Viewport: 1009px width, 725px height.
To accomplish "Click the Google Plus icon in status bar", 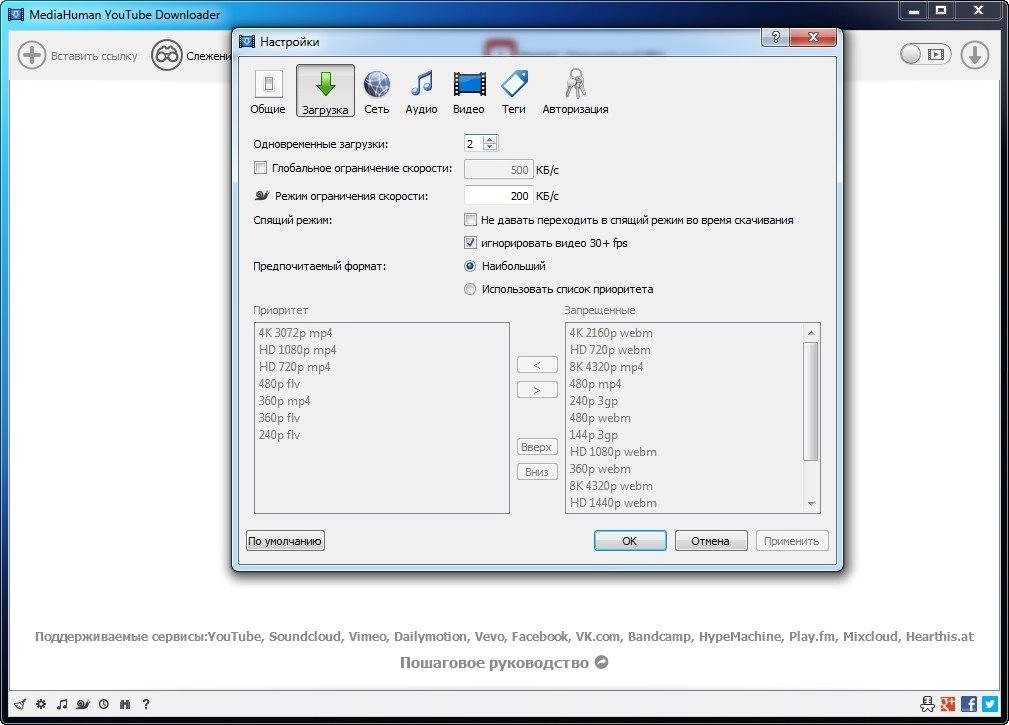I will click(948, 704).
